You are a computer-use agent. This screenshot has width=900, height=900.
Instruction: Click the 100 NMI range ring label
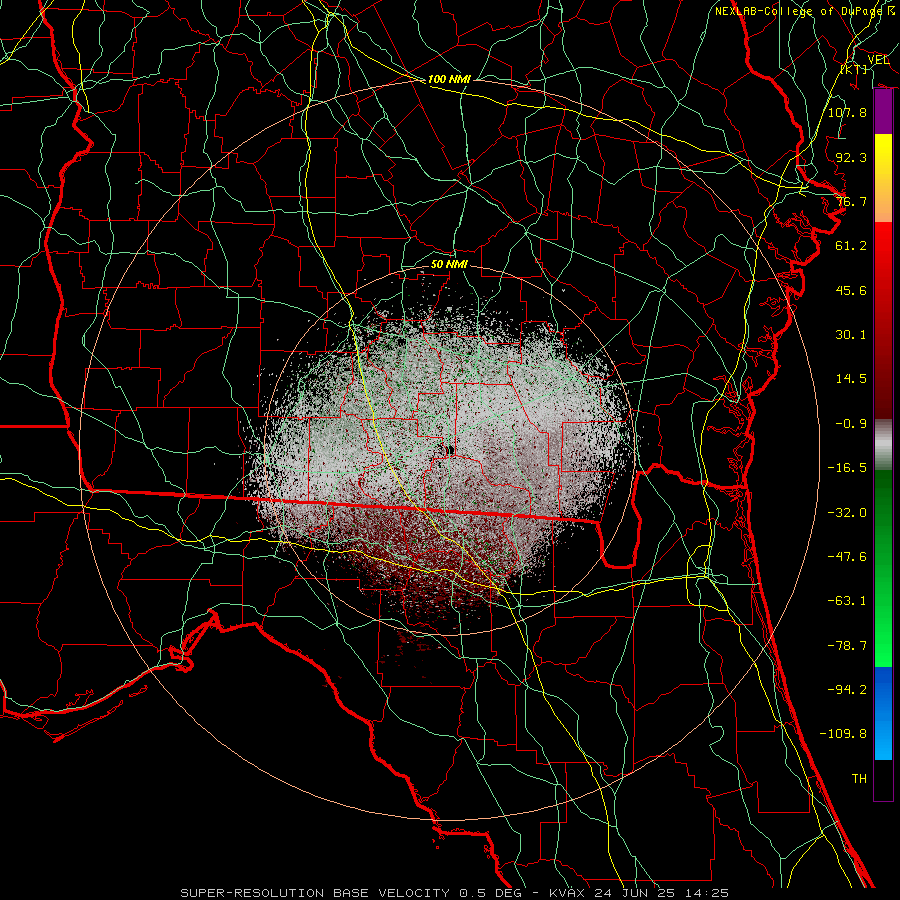449,79
